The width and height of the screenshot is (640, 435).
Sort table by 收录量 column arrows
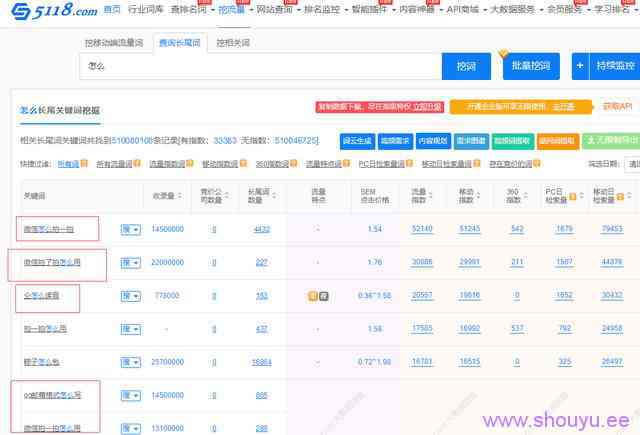180,196
